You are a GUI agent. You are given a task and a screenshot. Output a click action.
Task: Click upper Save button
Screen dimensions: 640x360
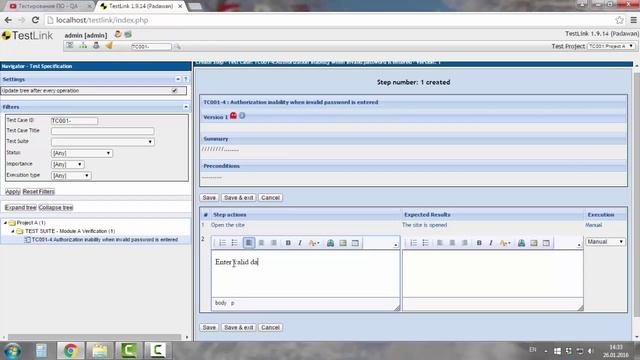click(x=209, y=198)
